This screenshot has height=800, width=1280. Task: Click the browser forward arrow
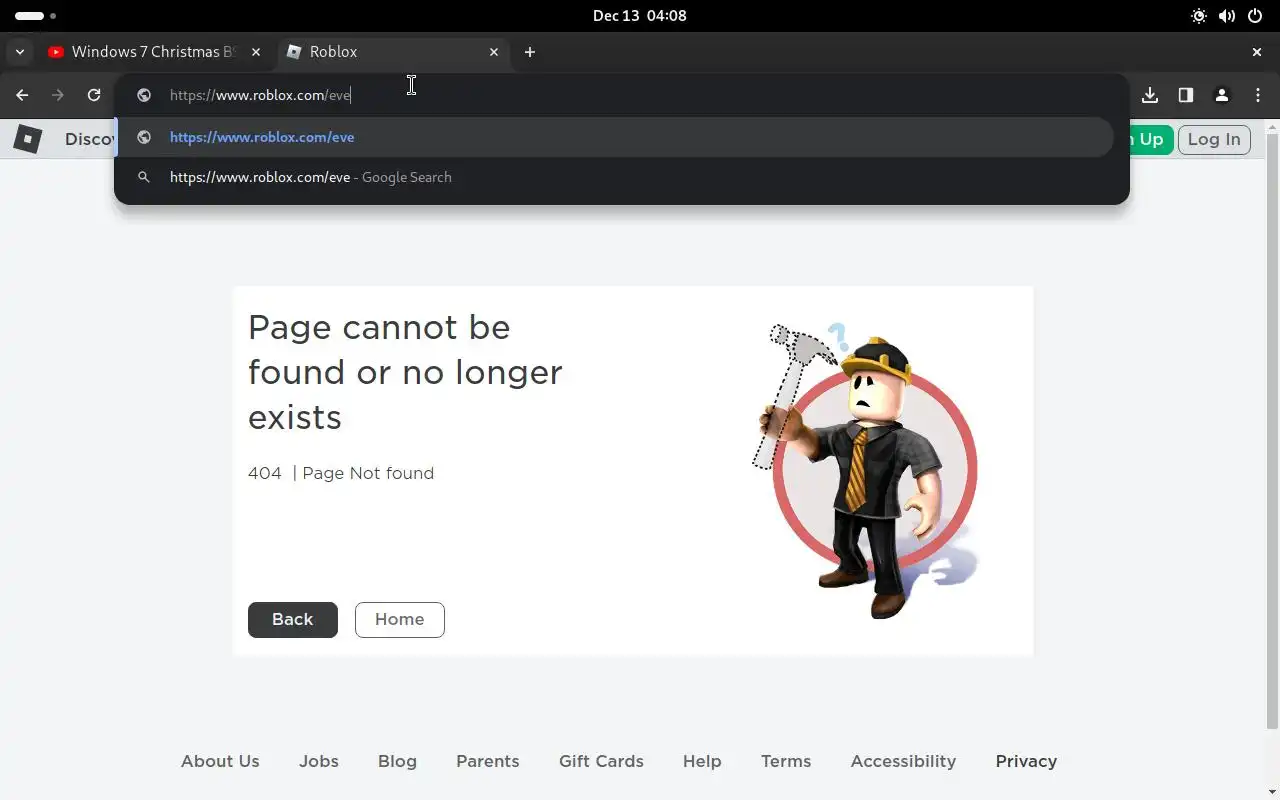pos(58,95)
